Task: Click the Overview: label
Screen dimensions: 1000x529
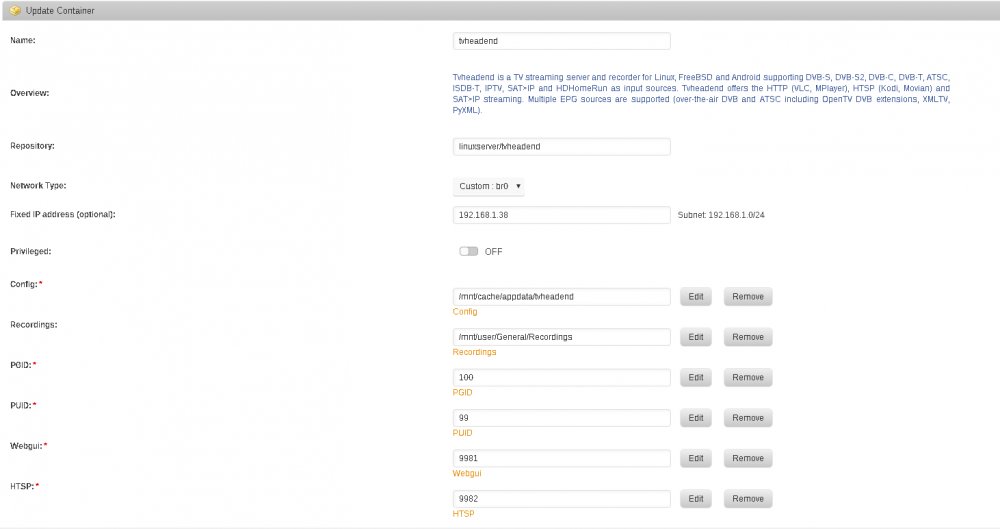Action: 29,93
